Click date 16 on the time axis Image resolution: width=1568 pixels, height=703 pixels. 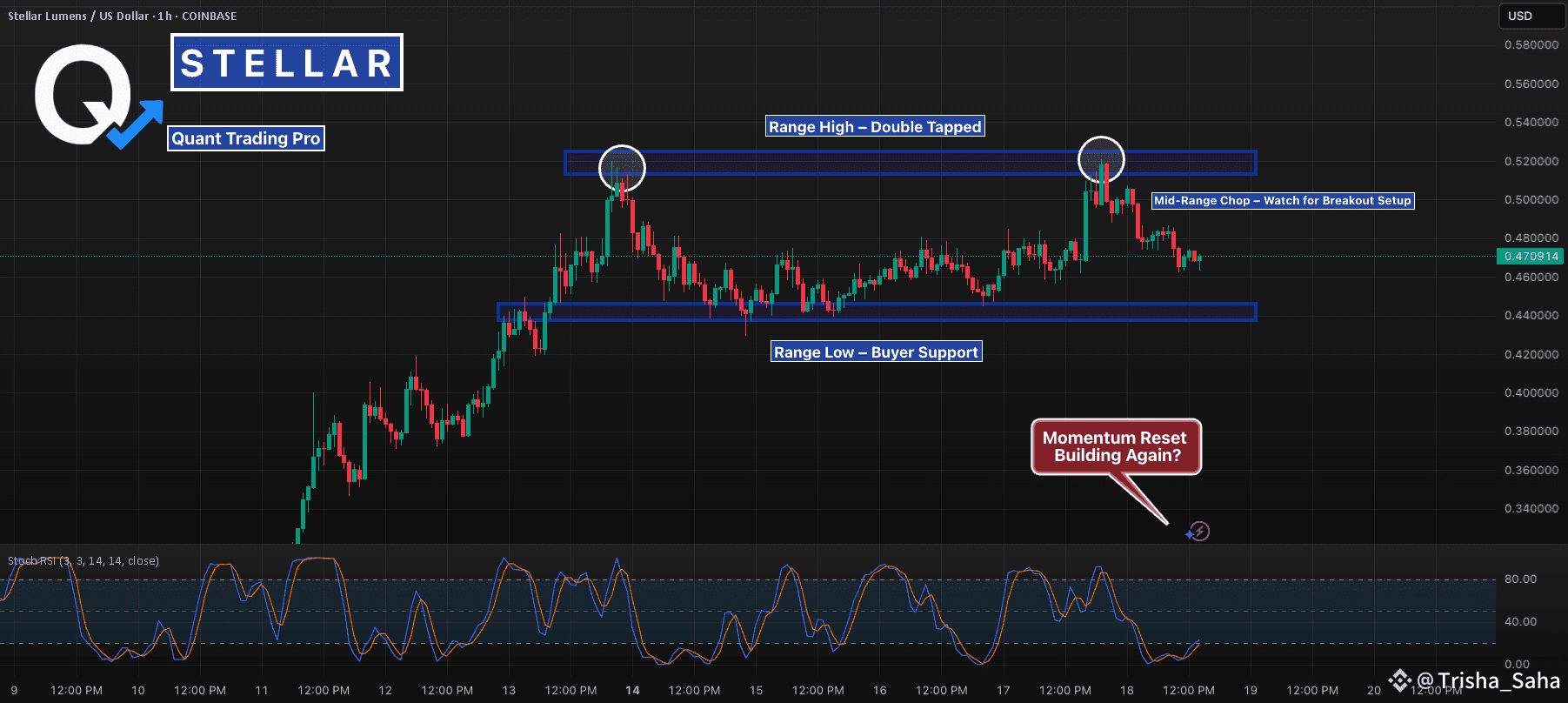click(880, 691)
